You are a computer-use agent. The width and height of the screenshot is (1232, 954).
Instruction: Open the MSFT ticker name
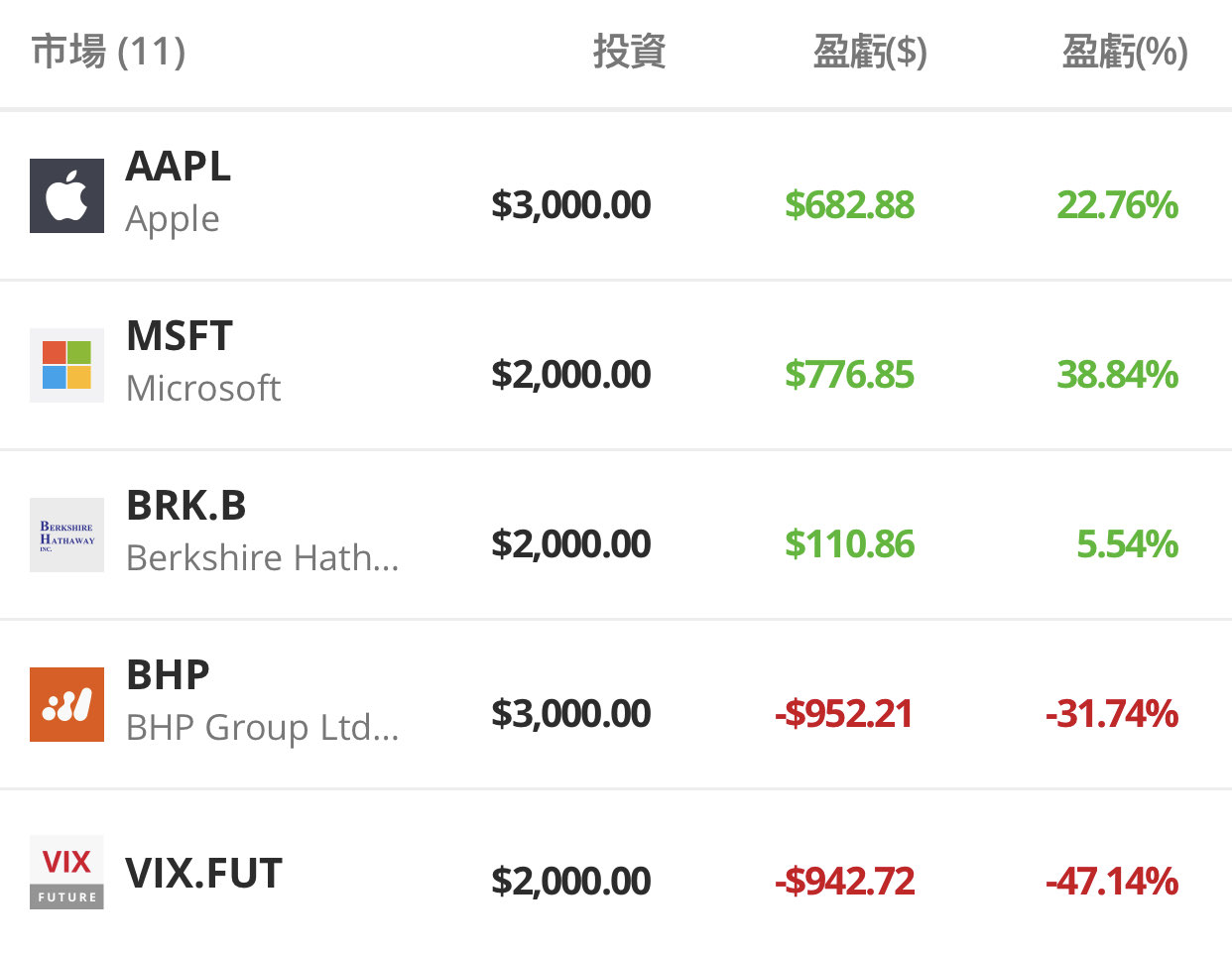(x=180, y=336)
